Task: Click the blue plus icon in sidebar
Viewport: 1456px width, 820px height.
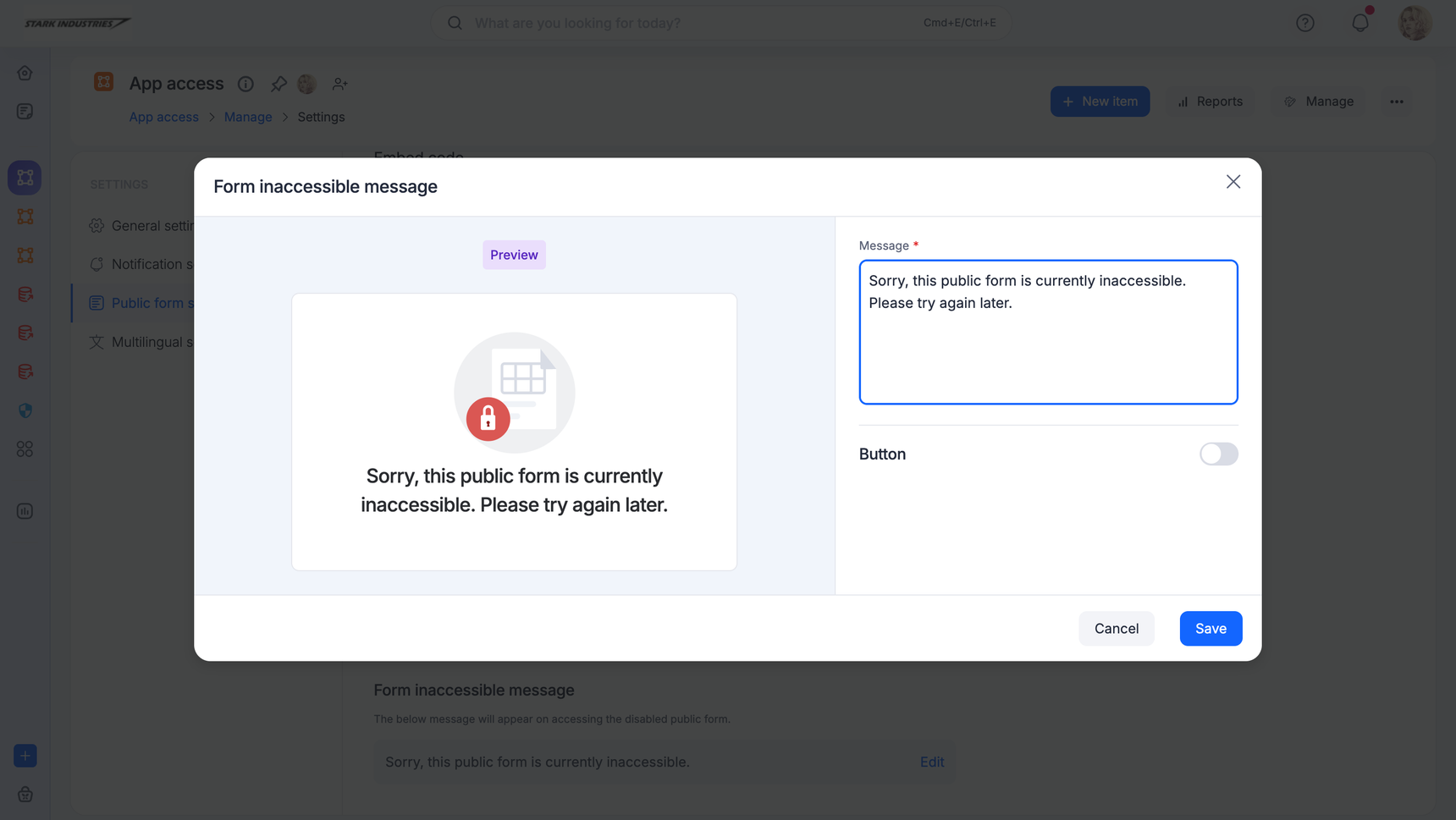Action: (25, 756)
